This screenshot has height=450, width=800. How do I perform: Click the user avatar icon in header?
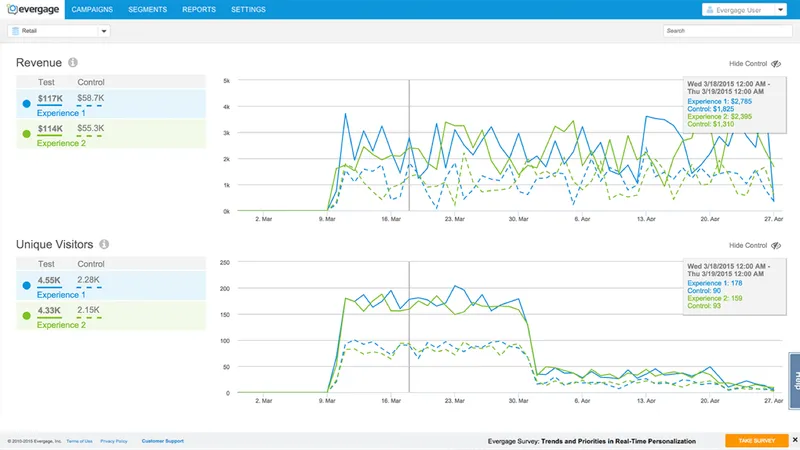coord(710,10)
